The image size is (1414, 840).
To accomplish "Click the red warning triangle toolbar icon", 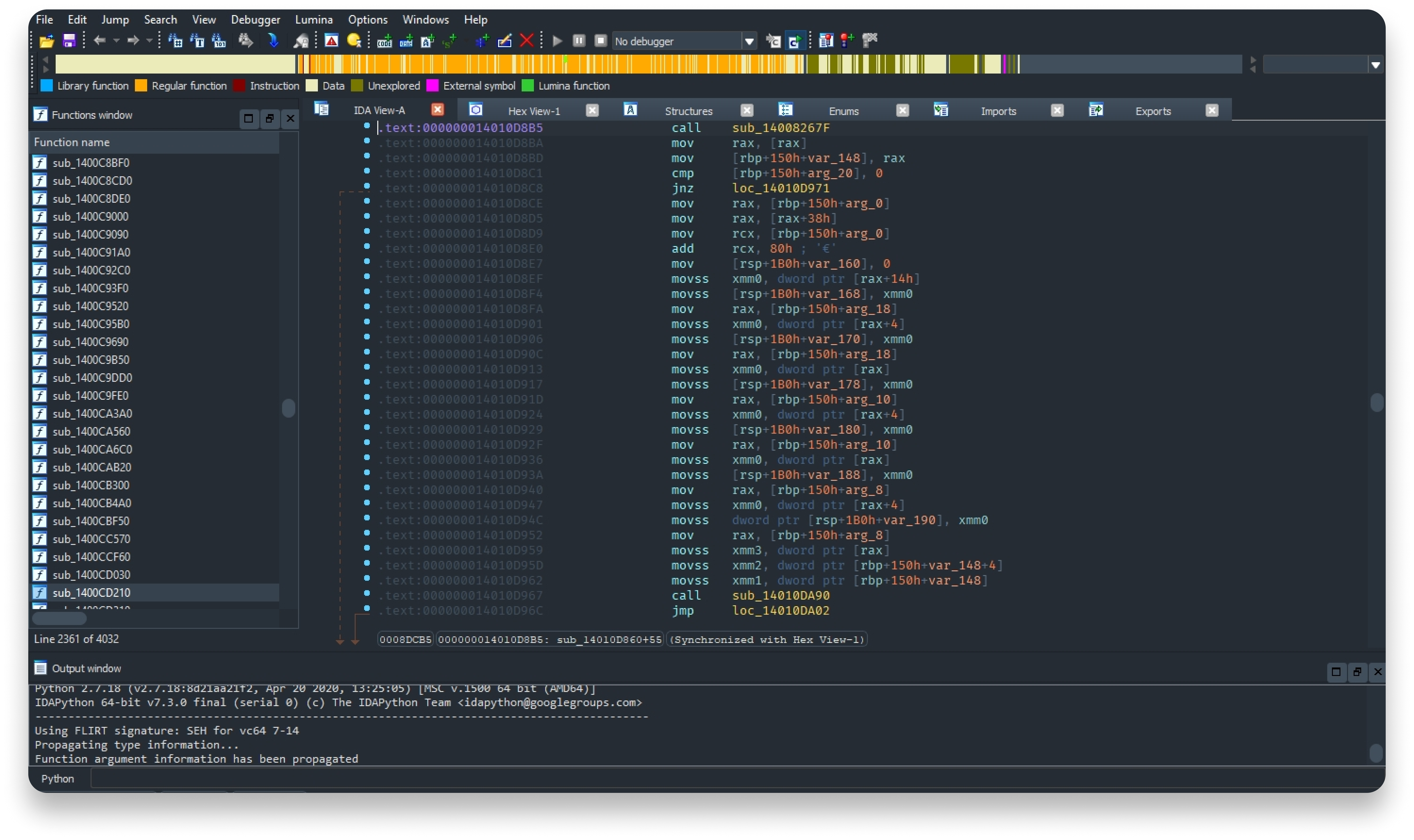I will tap(331, 41).
